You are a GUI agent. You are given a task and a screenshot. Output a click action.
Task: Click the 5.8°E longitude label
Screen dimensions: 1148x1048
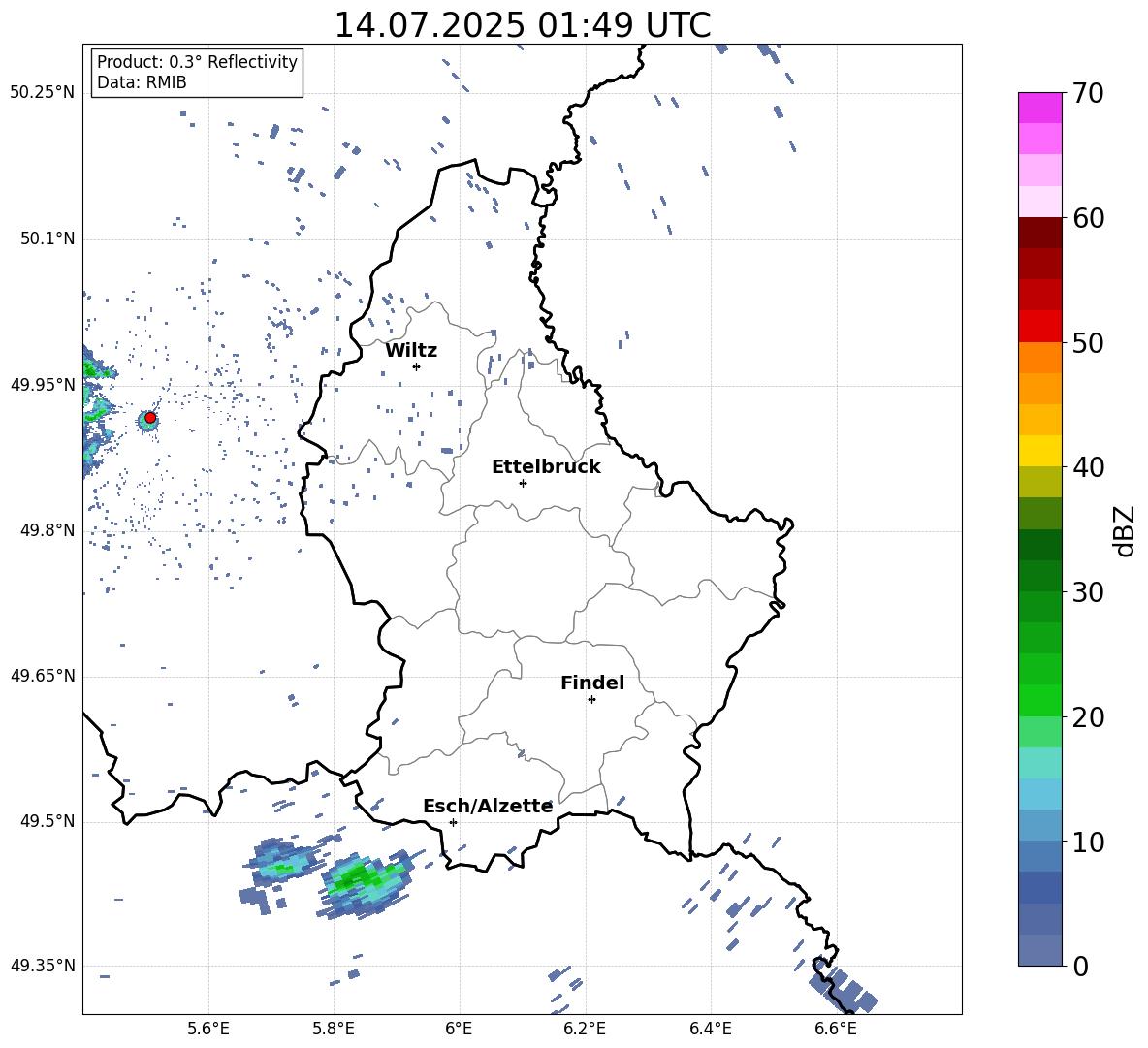point(334,1029)
